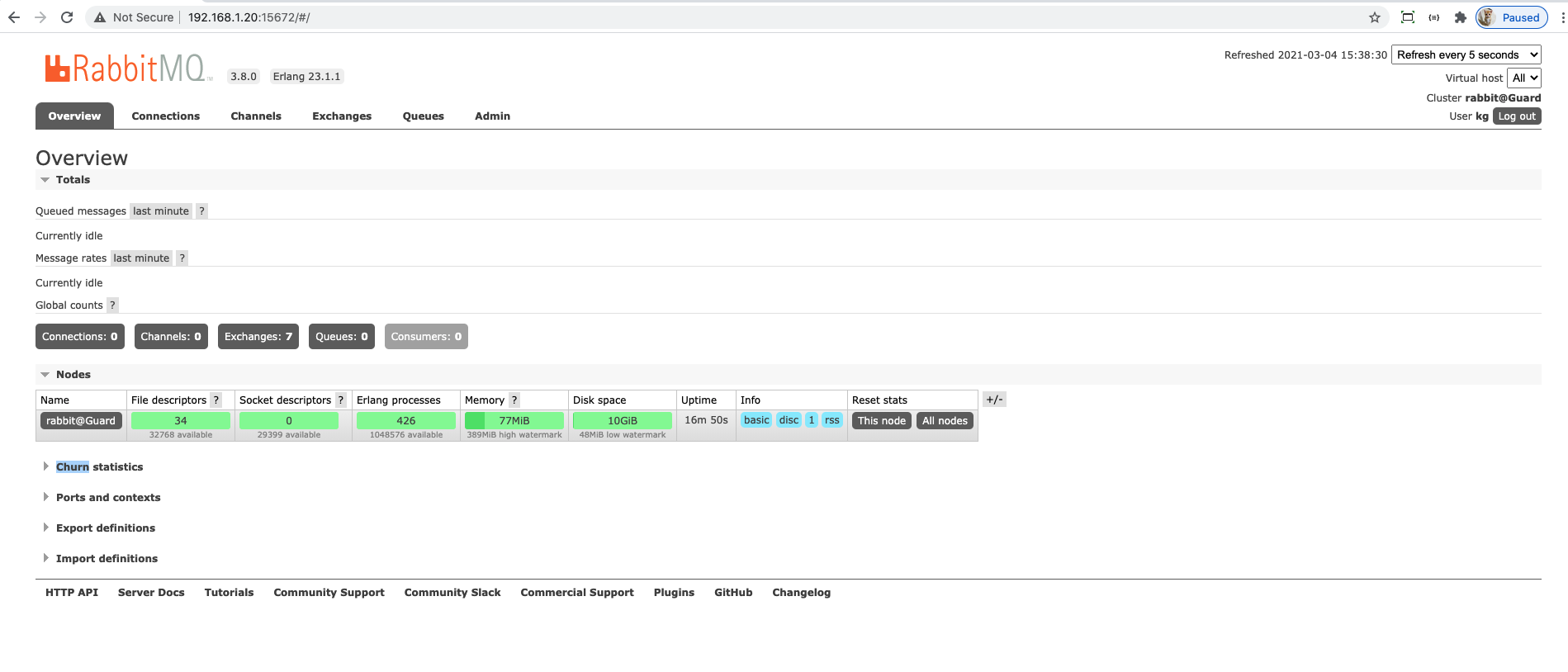Toggle node columns with +/- button
Viewport: 1568px width, 672px height.
tap(994, 400)
